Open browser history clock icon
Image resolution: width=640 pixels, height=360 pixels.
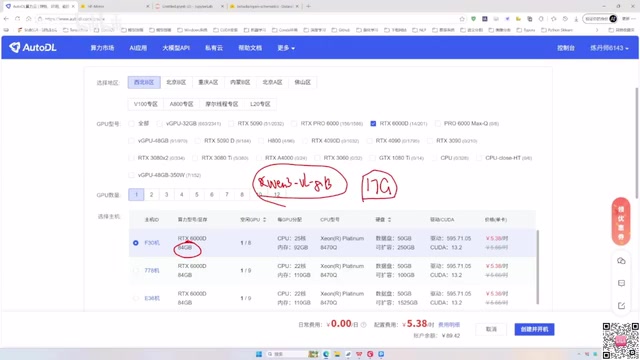(565, 19)
